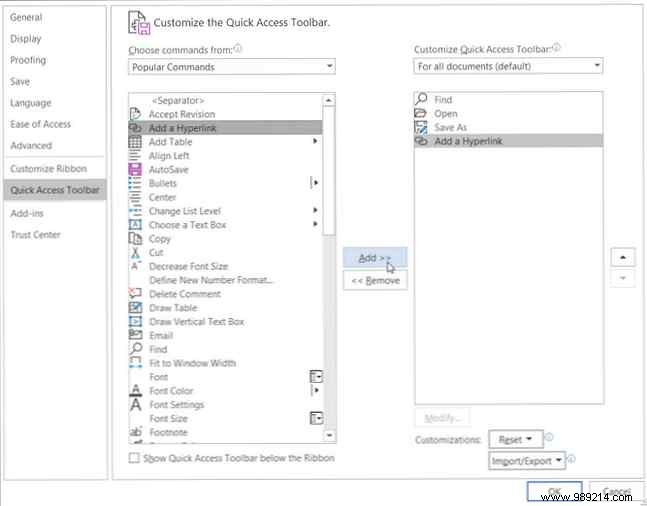The image size is (647, 506).
Task: Click the Cut scissors icon
Action: pos(135,252)
